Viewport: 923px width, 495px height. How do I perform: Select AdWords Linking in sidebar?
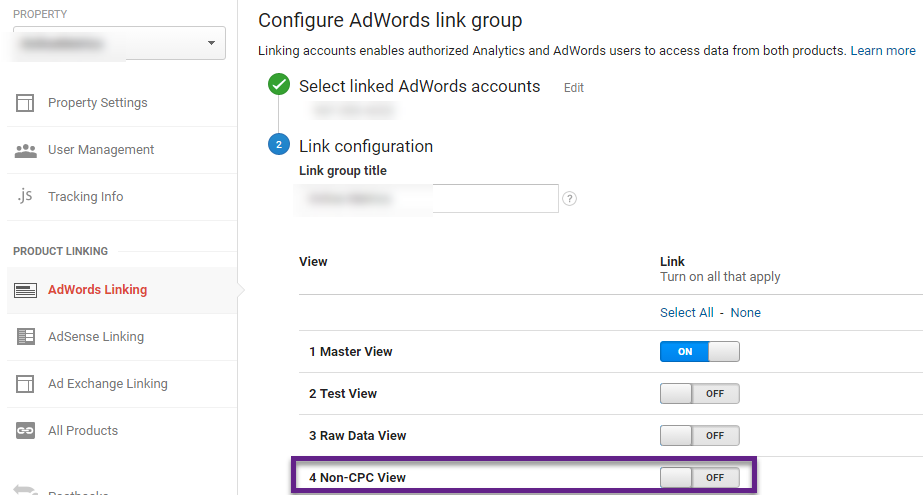click(x=98, y=290)
